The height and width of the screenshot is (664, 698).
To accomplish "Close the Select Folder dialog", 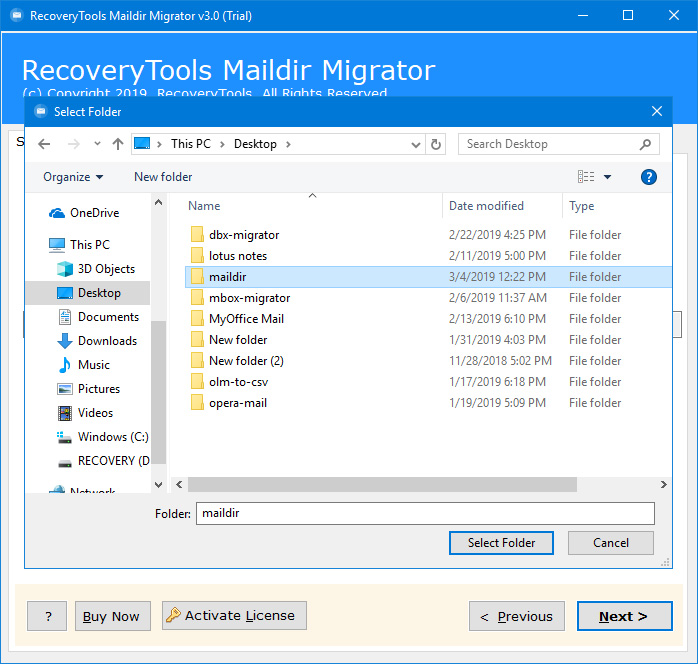I will 657,111.
